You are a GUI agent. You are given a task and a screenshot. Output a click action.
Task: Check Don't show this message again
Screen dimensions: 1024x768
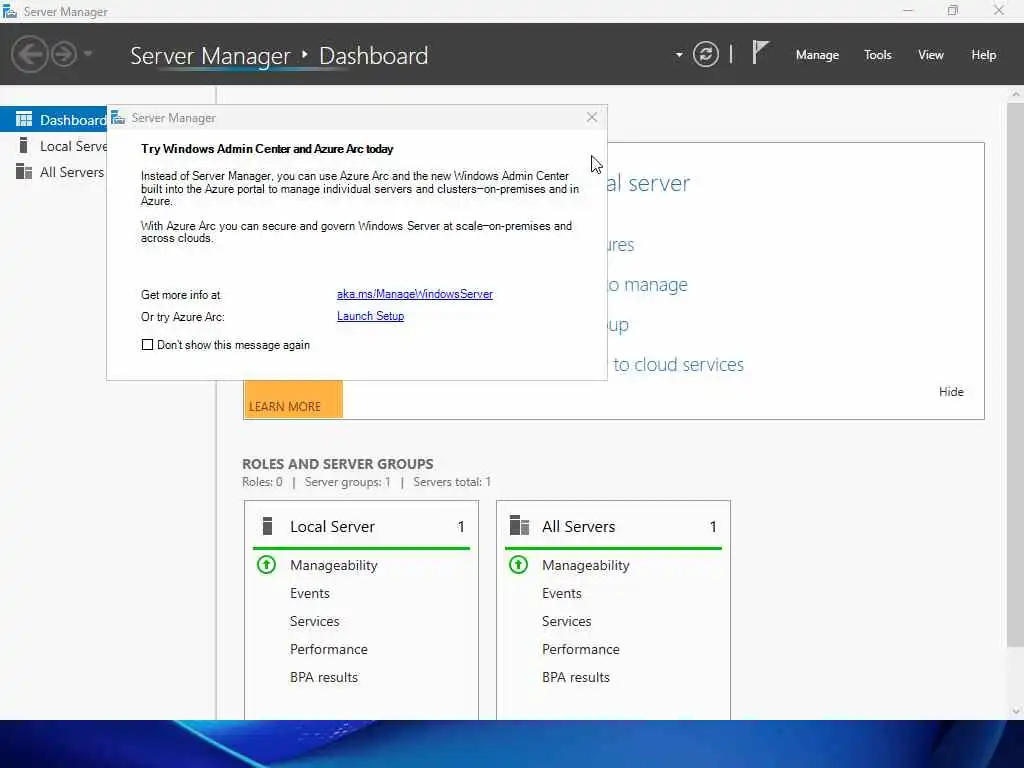coord(148,345)
